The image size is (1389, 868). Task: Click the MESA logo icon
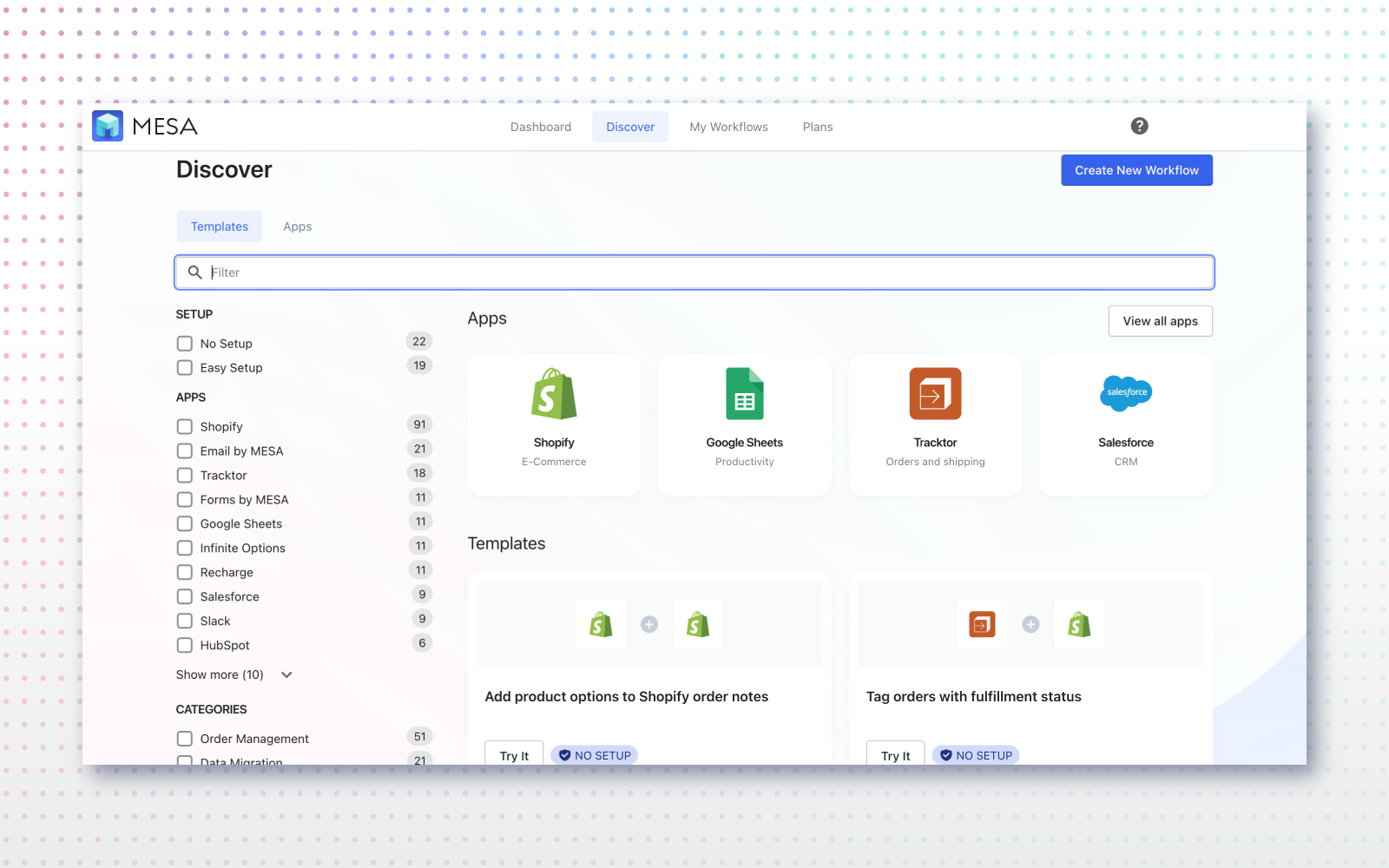click(108, 127)
